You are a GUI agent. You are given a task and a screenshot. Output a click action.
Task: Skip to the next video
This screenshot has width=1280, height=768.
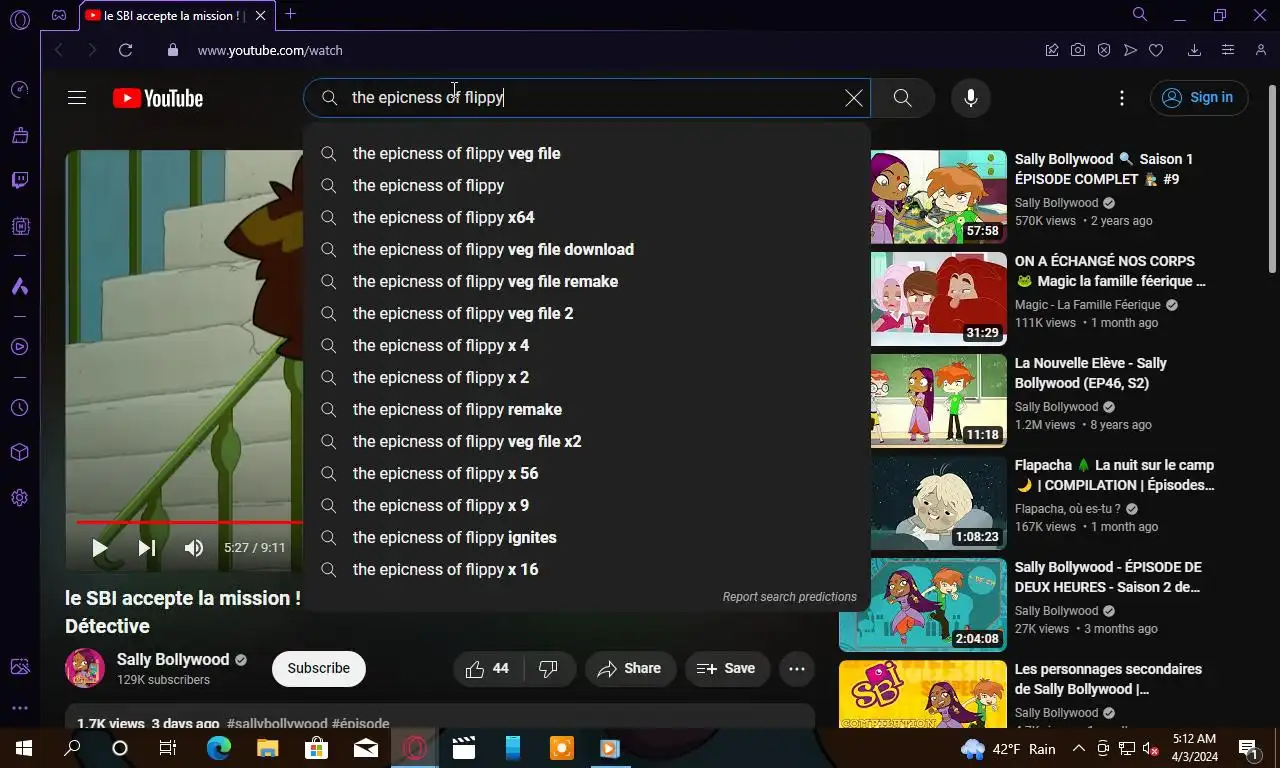click(147, 548)
